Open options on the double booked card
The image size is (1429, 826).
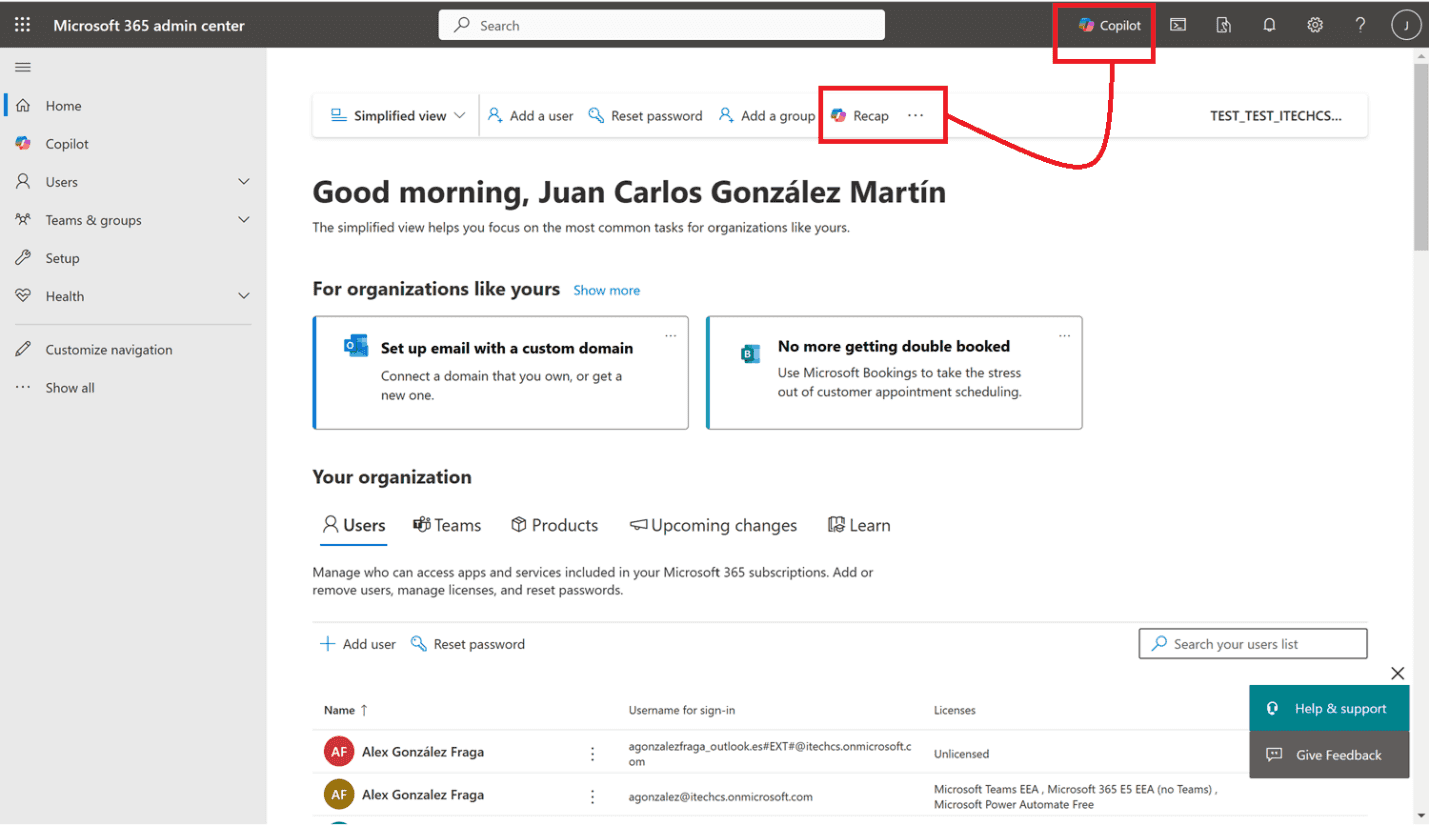click(1064, 335)
